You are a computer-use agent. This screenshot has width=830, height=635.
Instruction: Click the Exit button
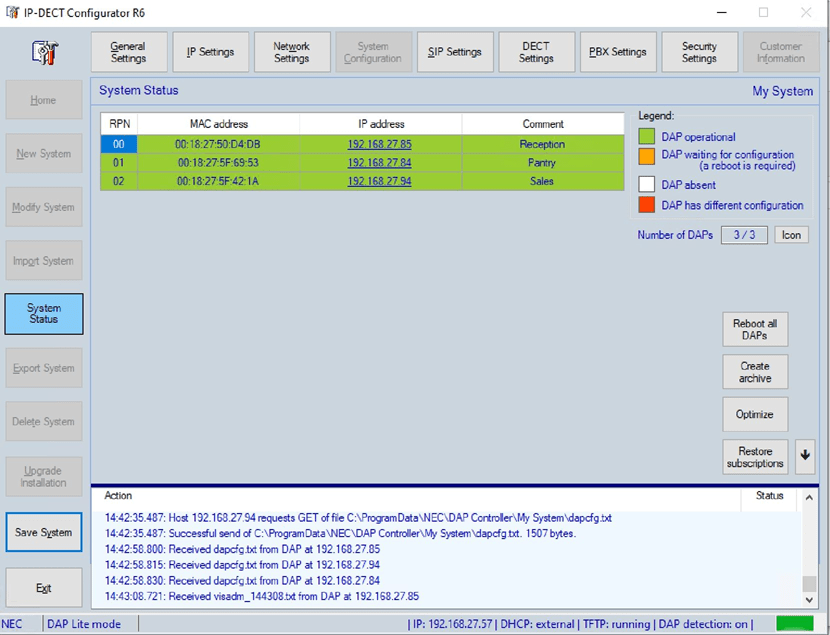click(x=43, y=588)
